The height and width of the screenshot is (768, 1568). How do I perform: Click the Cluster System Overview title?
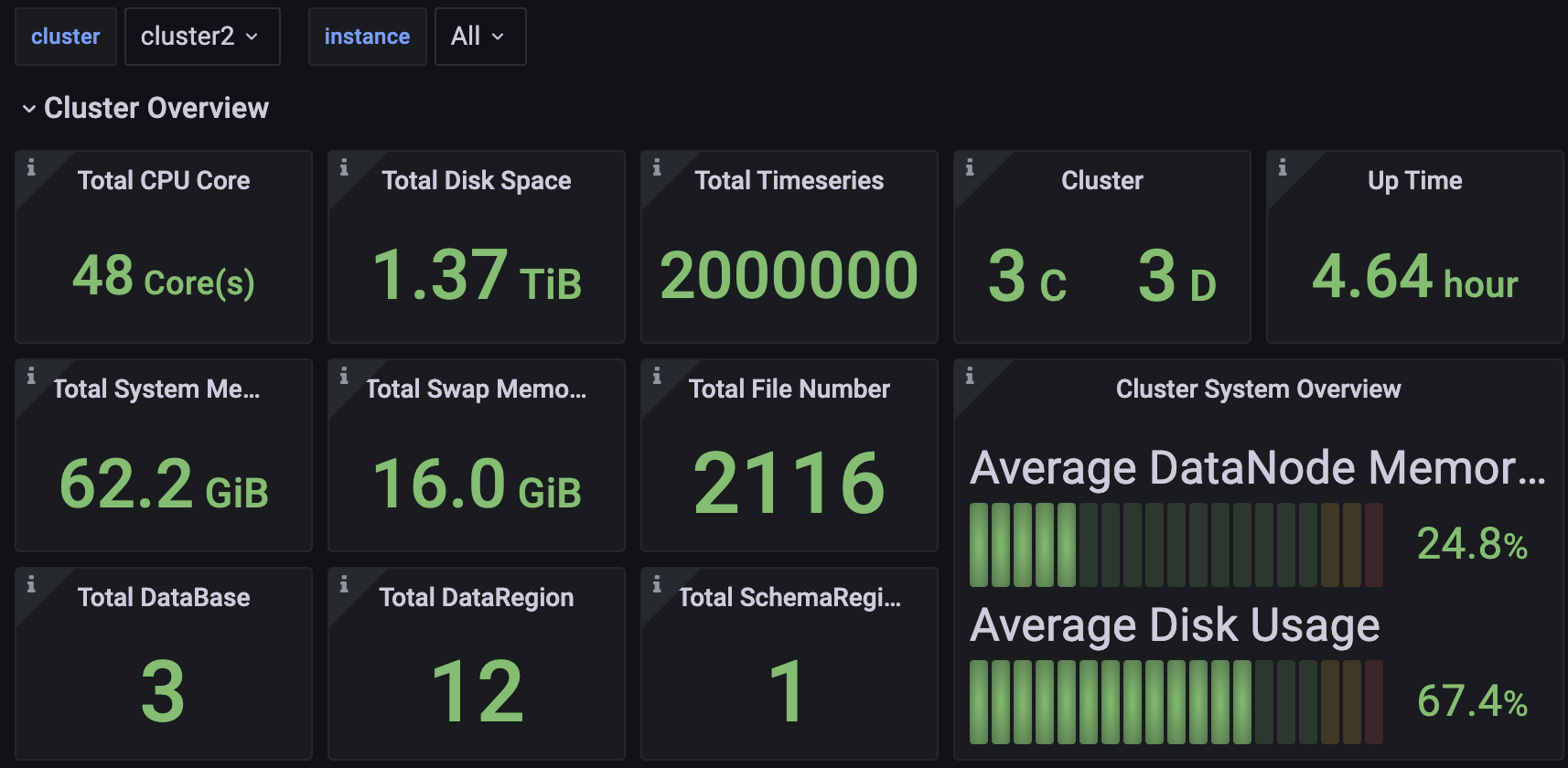(1258, 389)
